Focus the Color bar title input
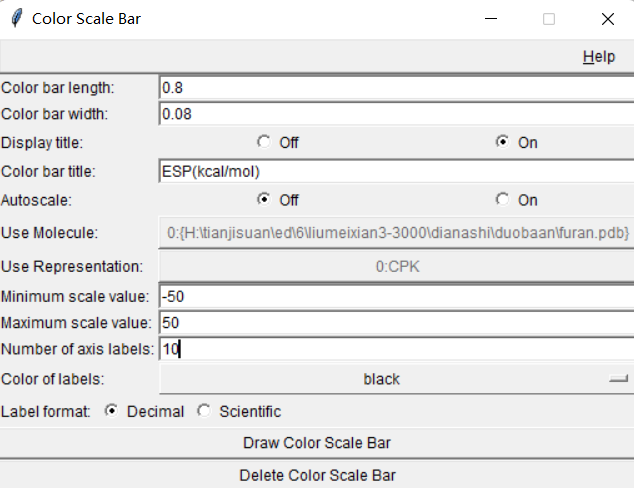 pos(395,171)
